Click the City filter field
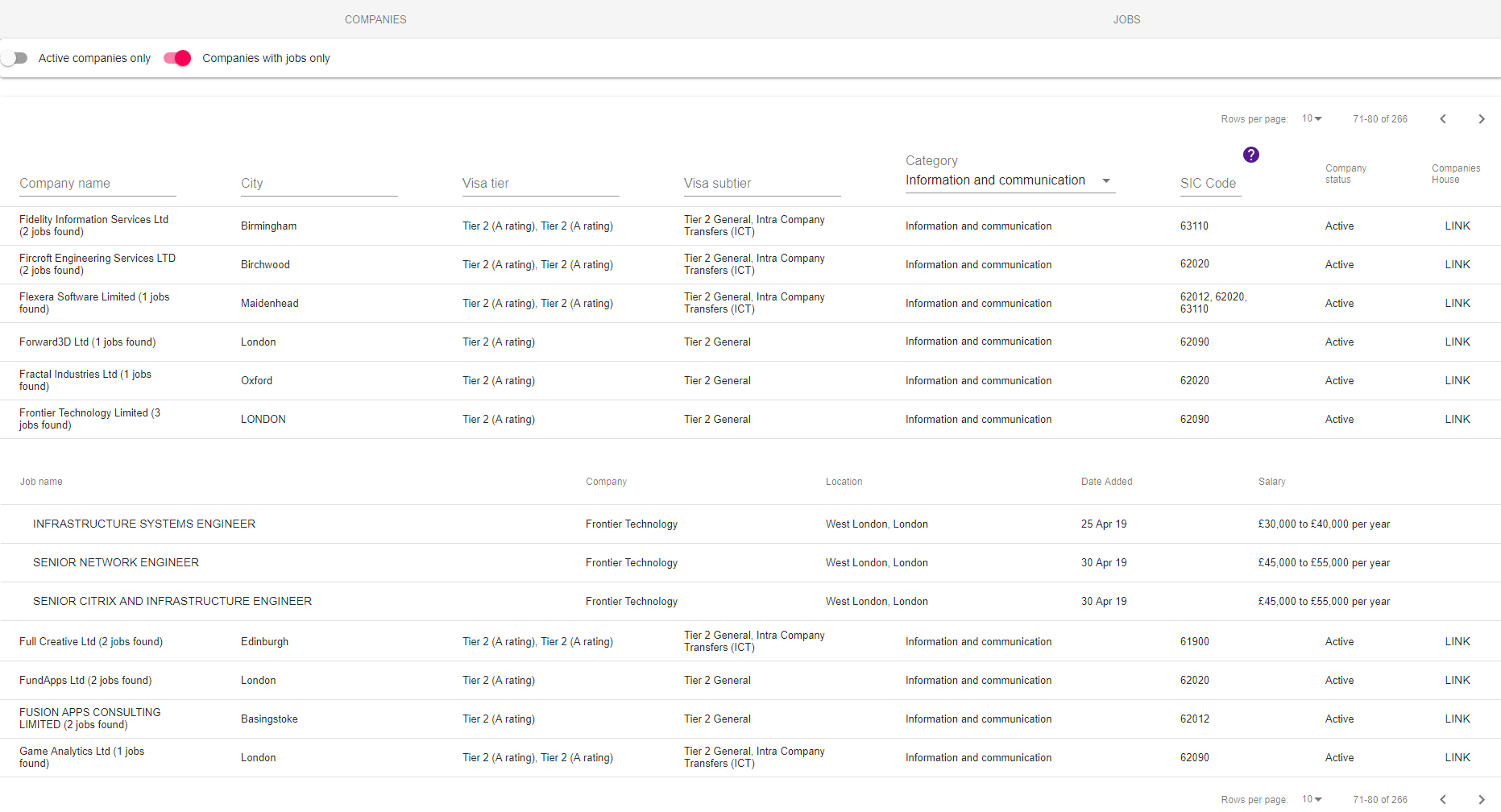Viewport: 1501px width, 812px height. [318, 184]
